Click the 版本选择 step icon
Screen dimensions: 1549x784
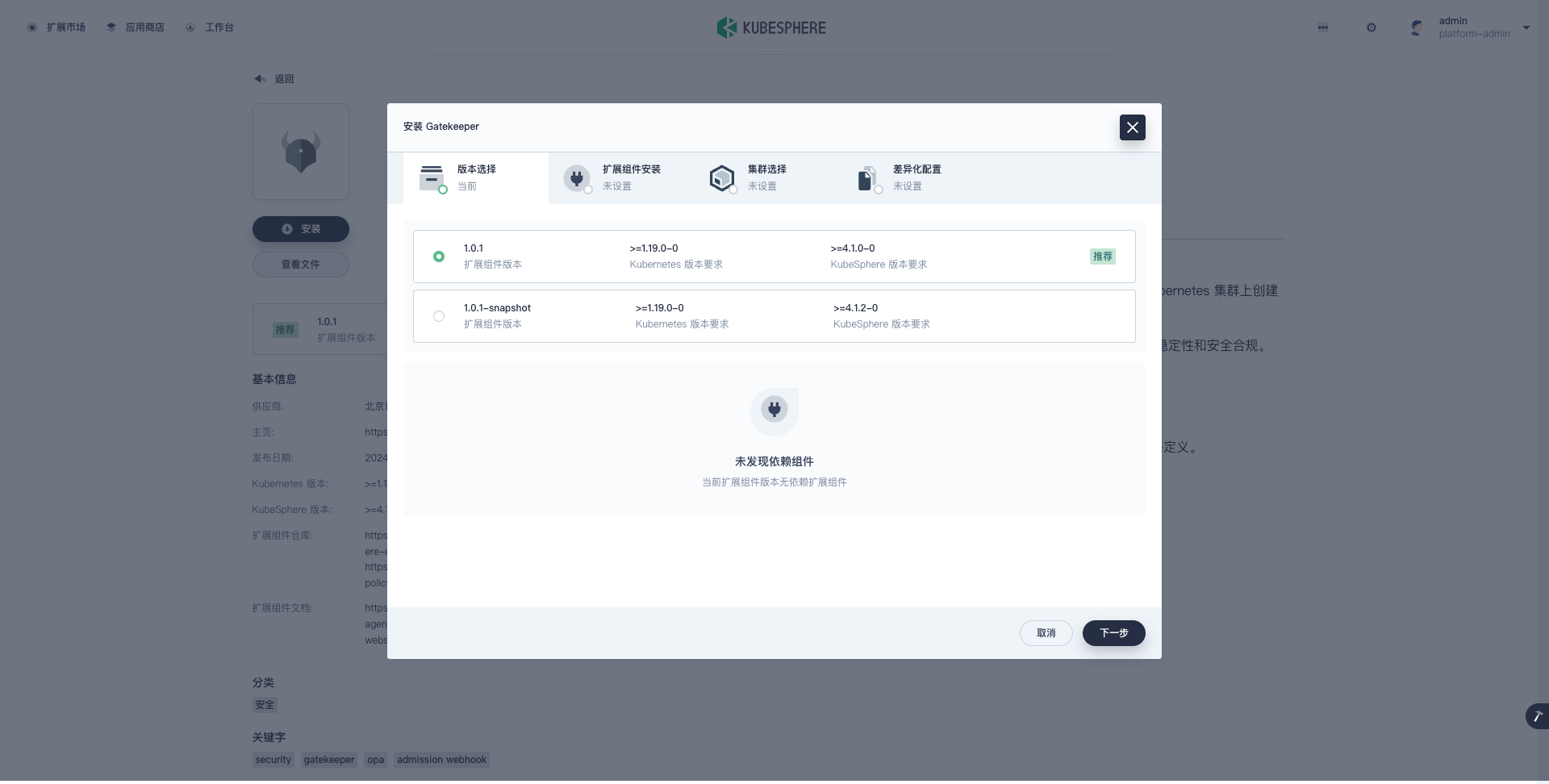pyautogui.click(x=432, y=177)
